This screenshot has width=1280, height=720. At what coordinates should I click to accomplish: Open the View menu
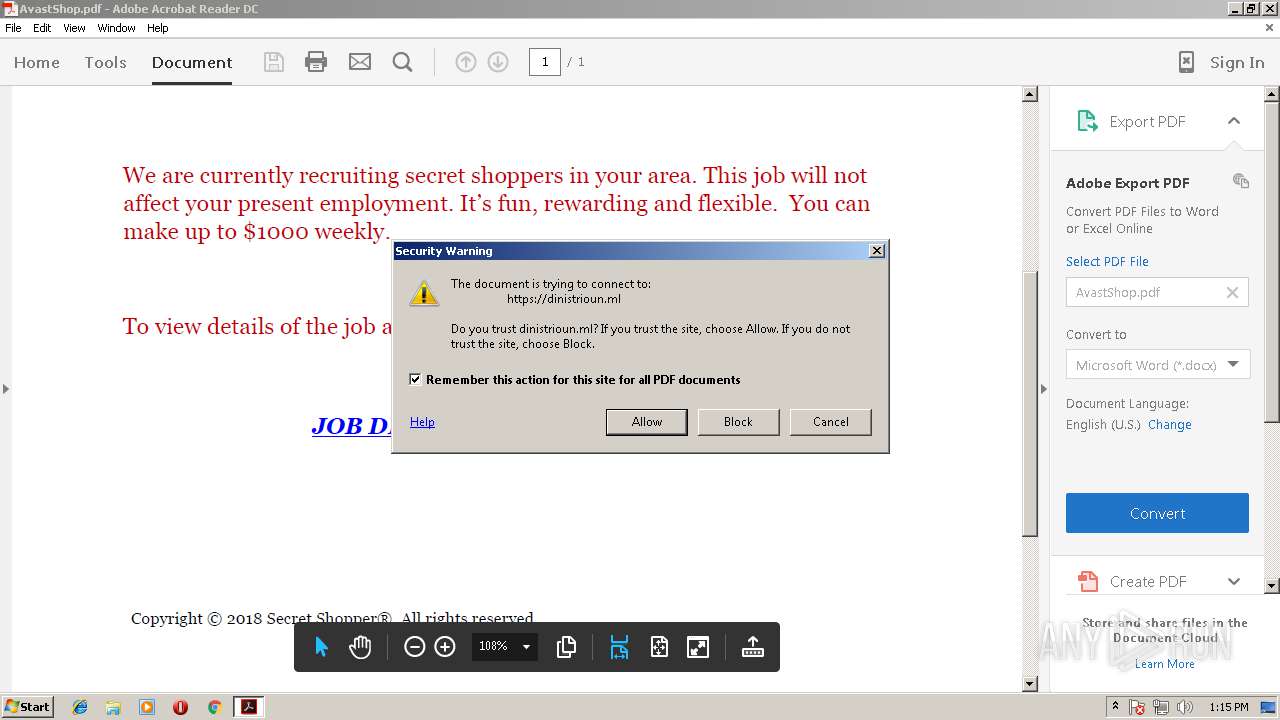click(x=74, y=28)
